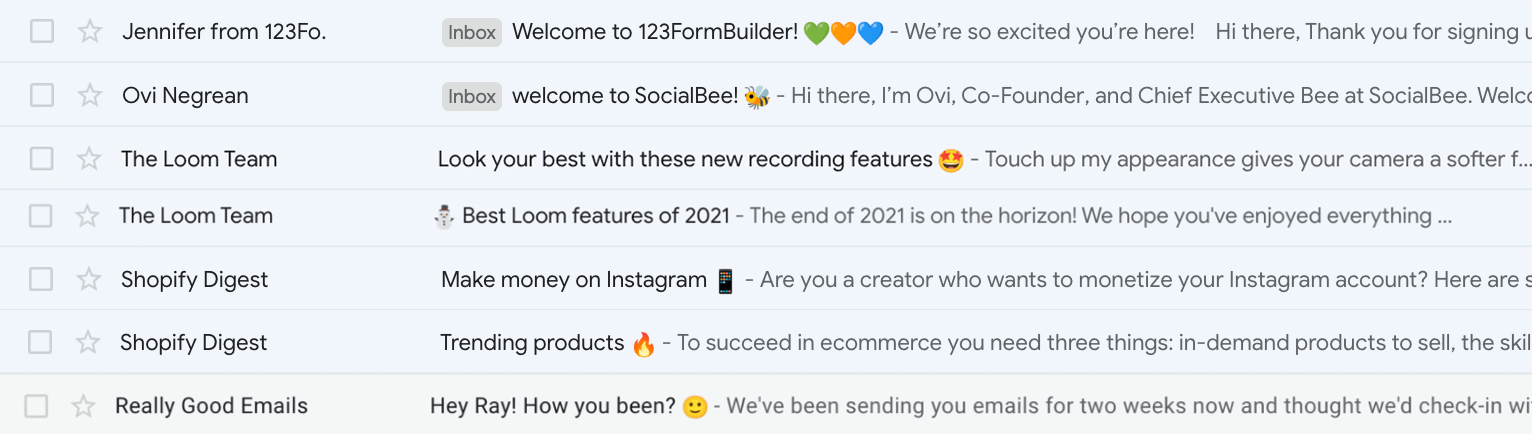1532x434 pixels.
Task: Open welcome to SocialBee! message
Action: [624, 96]
